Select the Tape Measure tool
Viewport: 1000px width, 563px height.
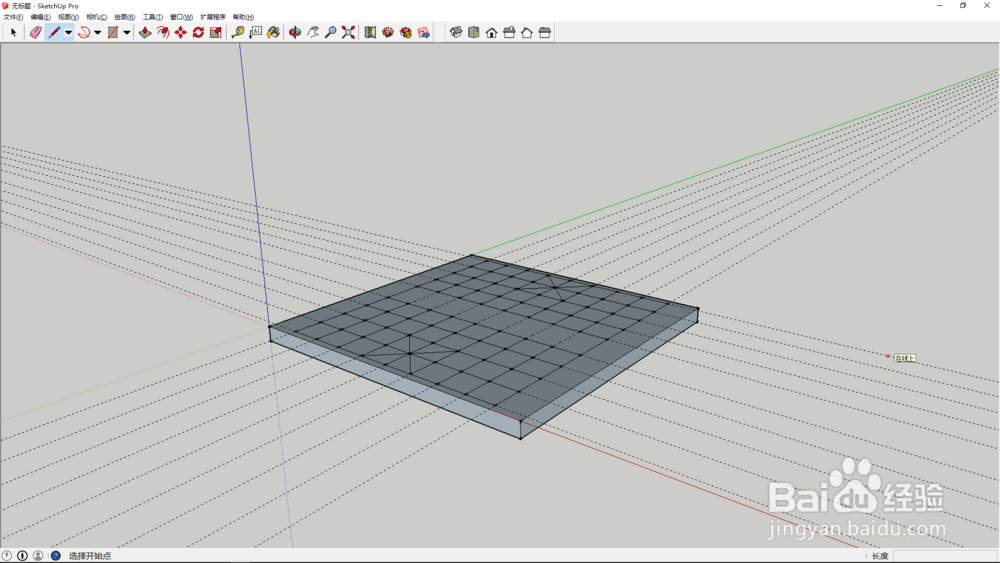[x=238, y=33]
